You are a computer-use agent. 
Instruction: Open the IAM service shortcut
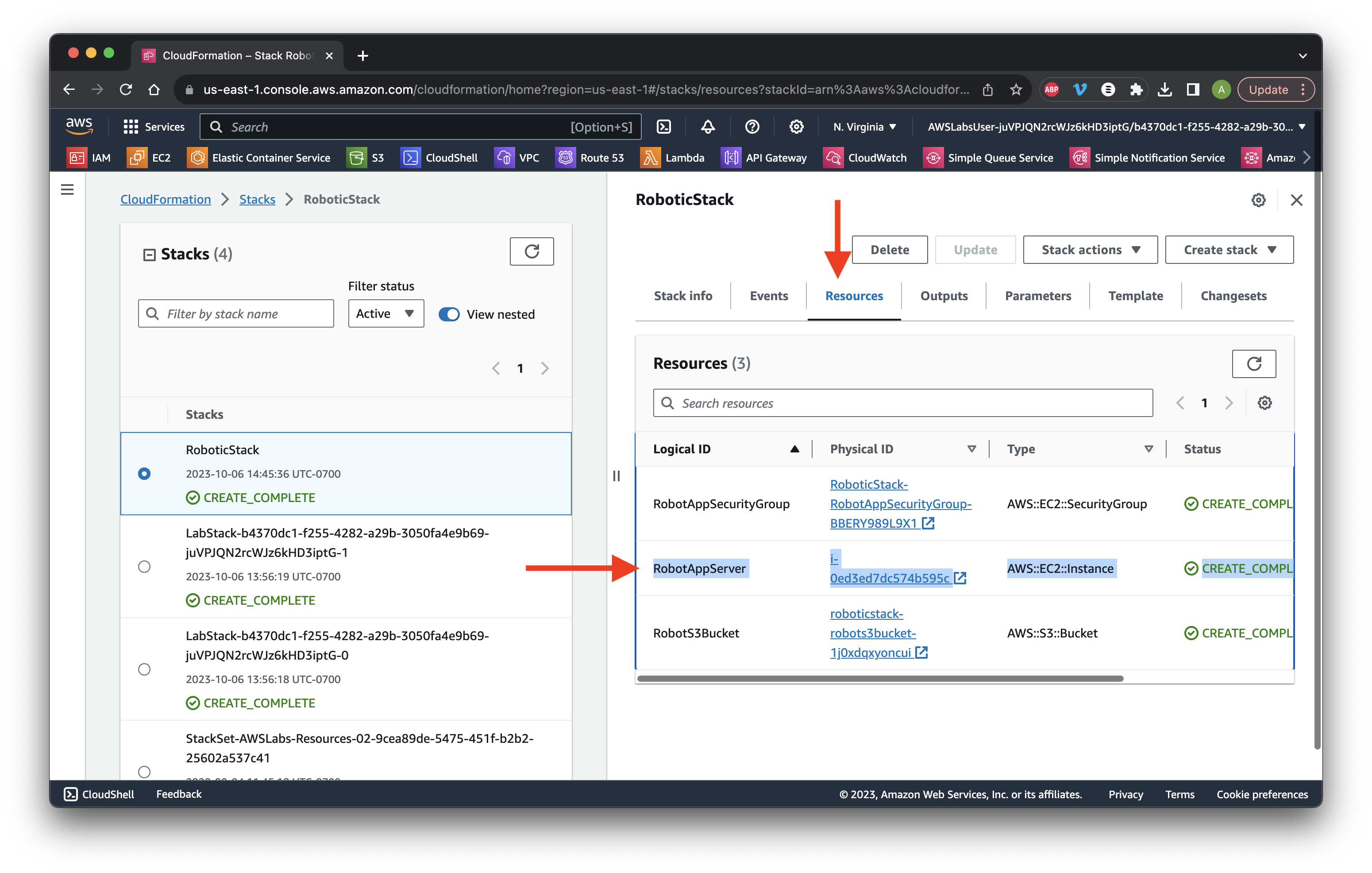click(89, 158)
